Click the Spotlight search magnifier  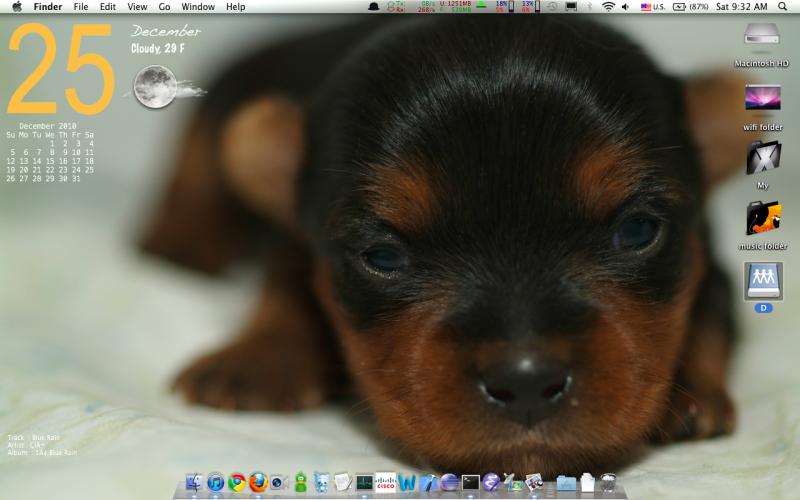point(782,7)
